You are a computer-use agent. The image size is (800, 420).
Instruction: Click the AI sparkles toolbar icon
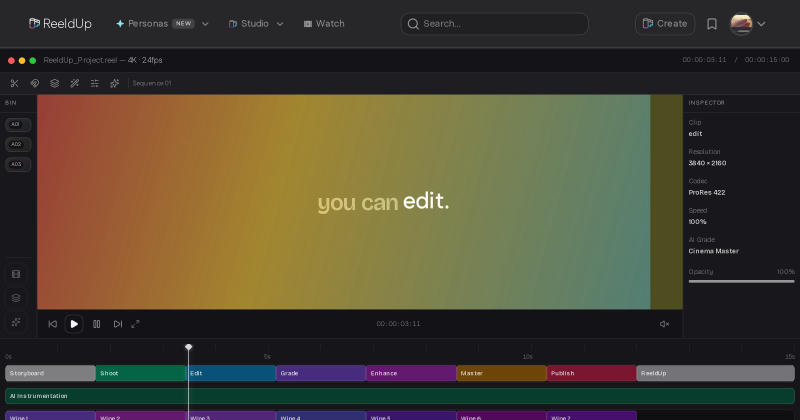114,83
